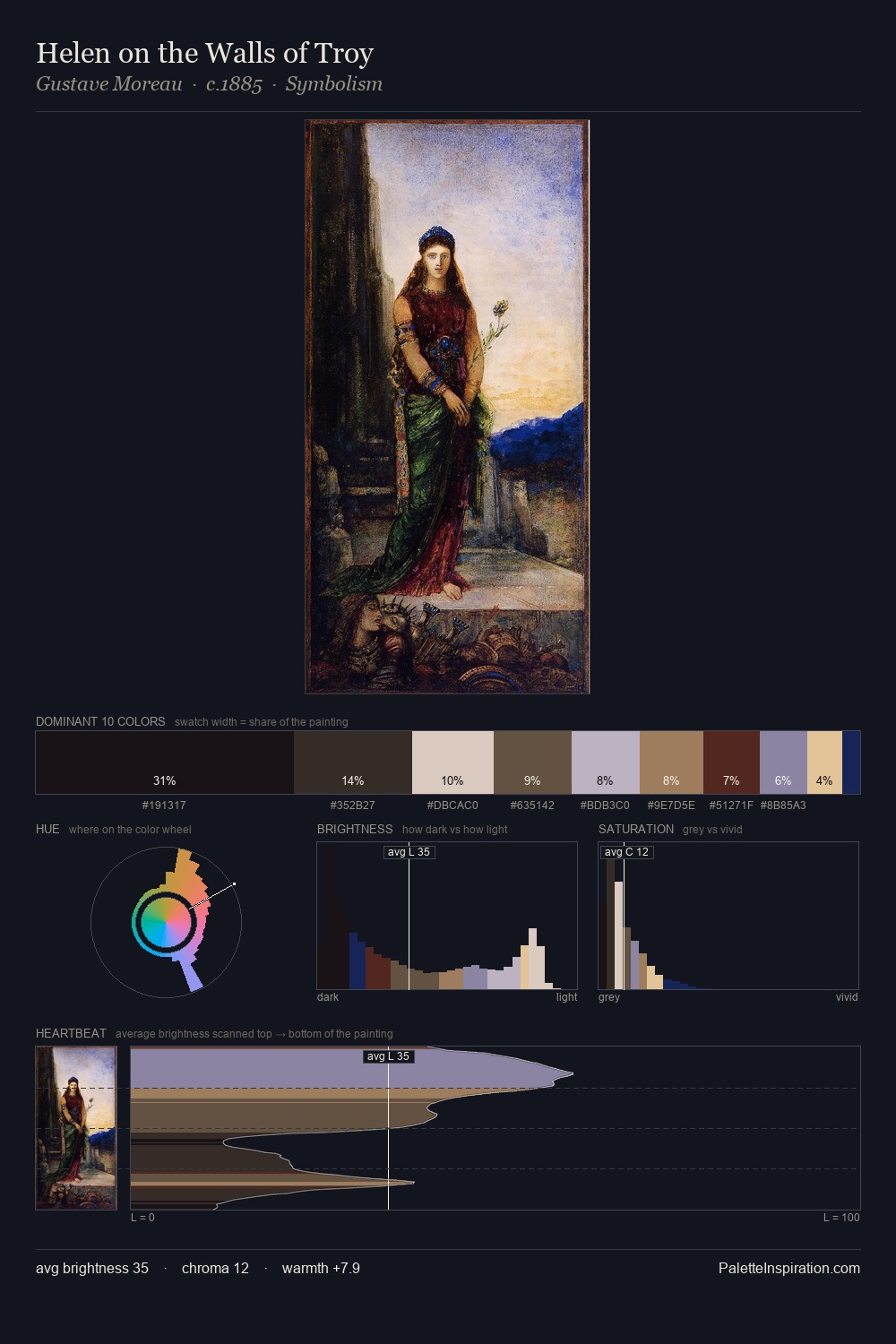
Task: Pick the narrow navy blue swatch
Action: click(851, 762)
